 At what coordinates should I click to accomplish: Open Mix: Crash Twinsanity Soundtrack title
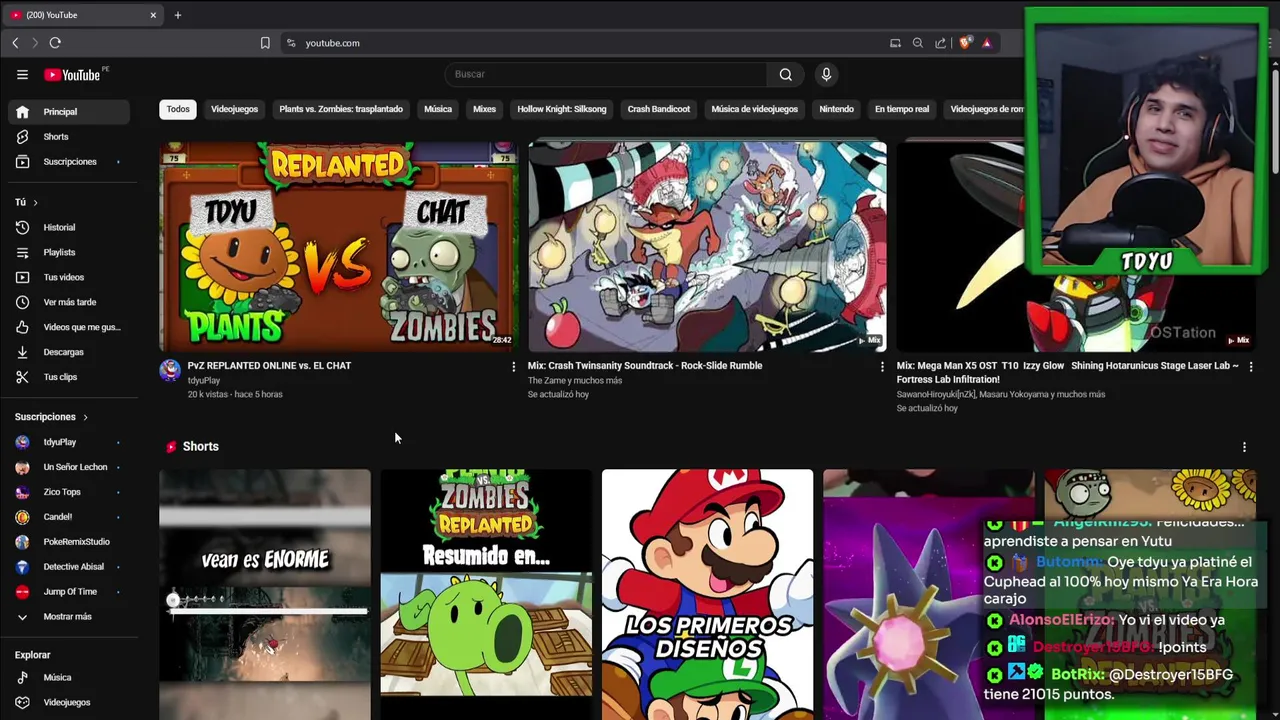[645, 366]
